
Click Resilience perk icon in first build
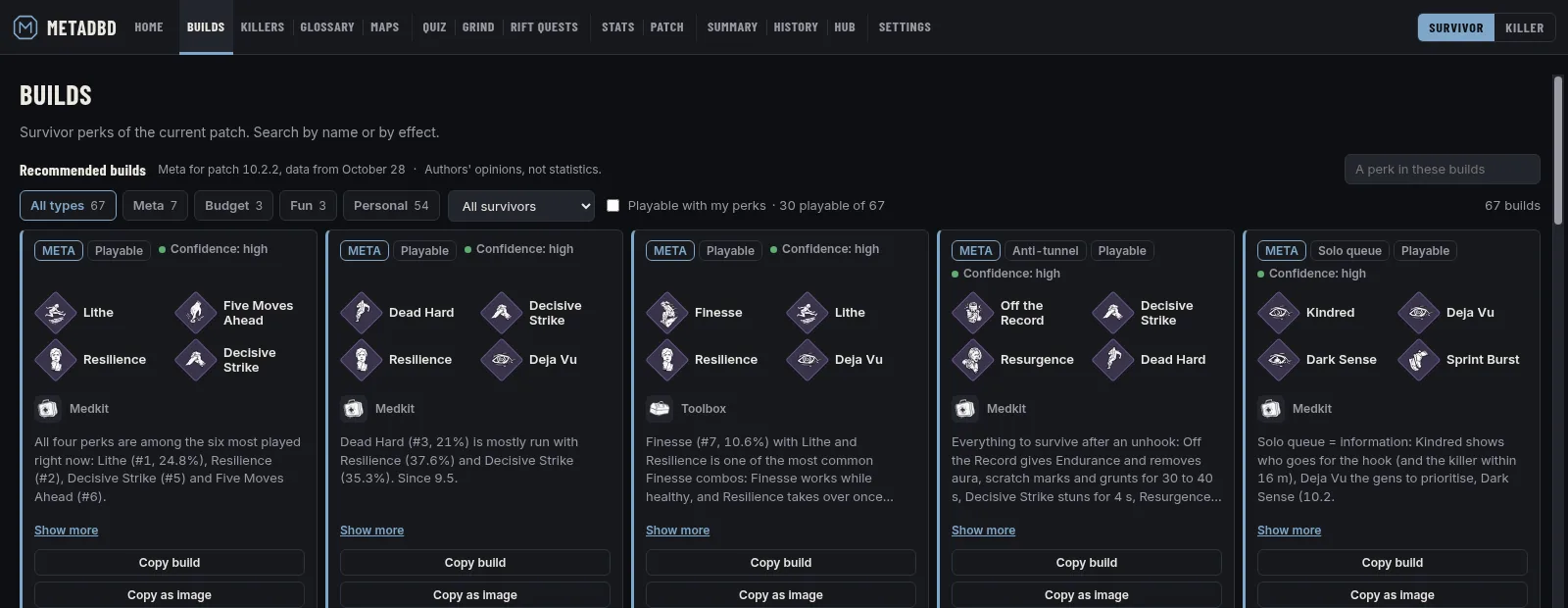point(56,360)
